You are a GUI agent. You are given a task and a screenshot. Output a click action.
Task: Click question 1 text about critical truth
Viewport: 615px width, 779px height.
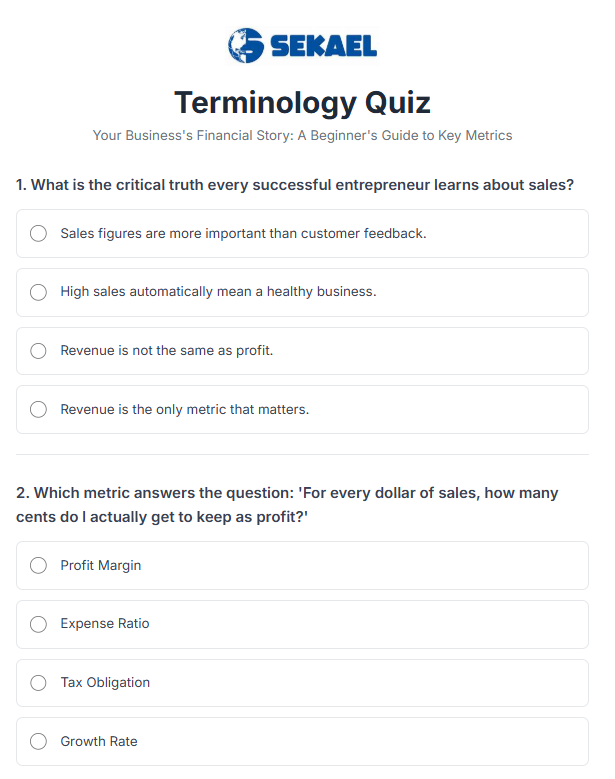[x=295, y=185]
